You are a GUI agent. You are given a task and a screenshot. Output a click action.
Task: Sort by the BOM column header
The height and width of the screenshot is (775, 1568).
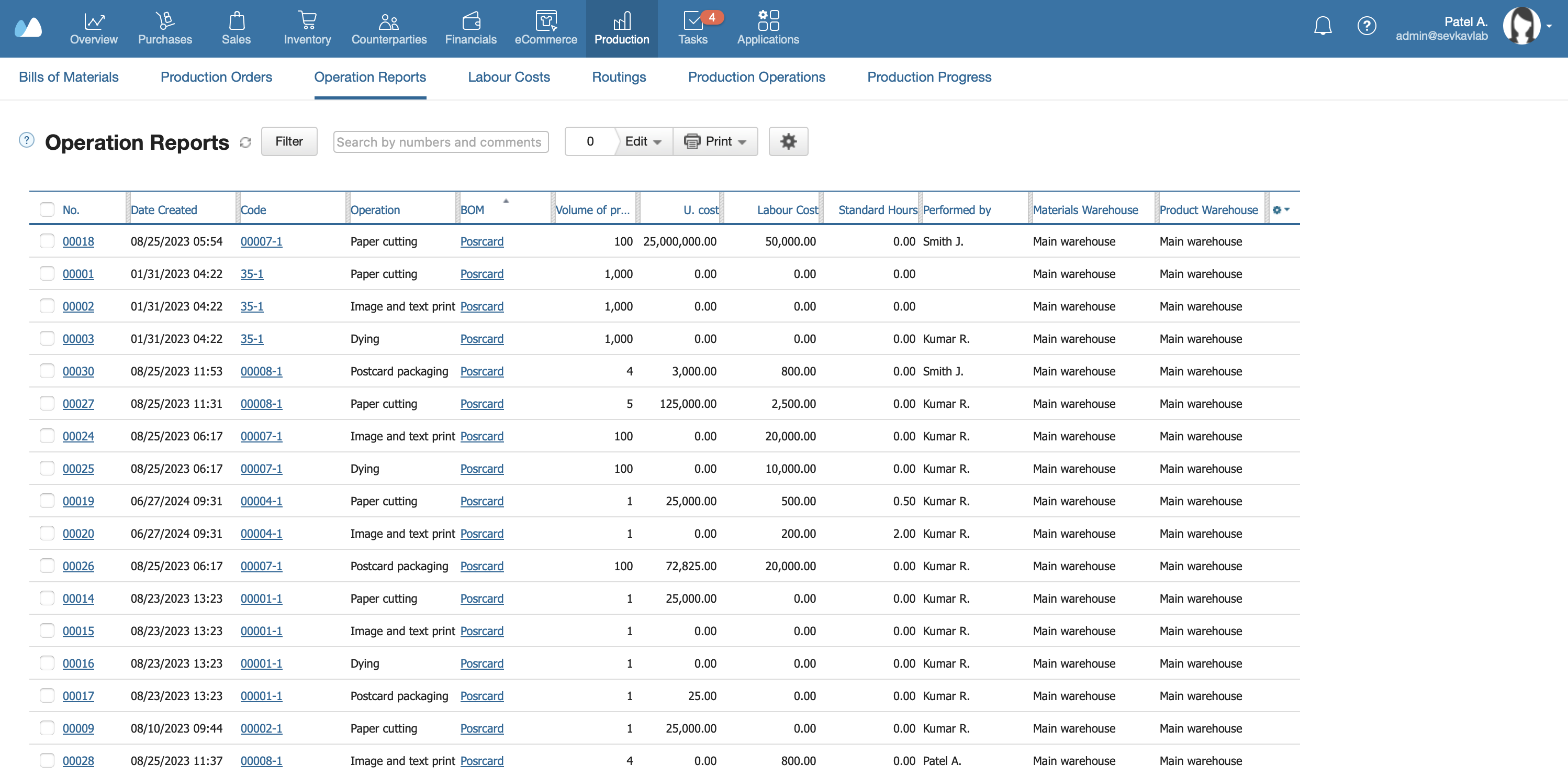point(473,210)
